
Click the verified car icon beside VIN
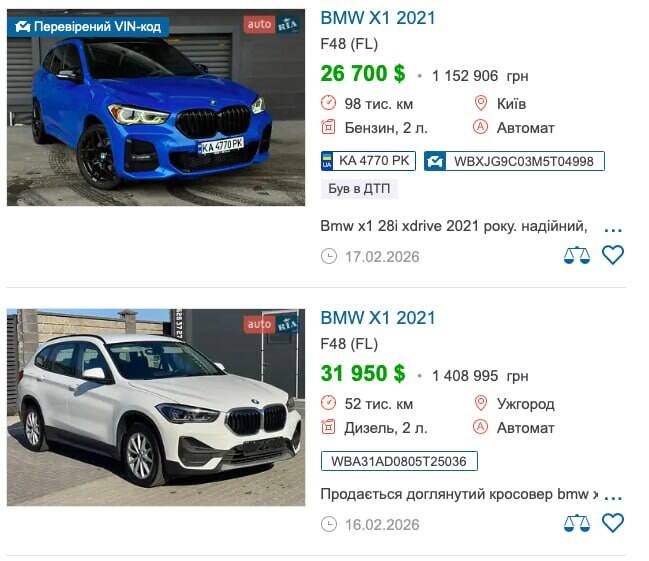(435, 161)
